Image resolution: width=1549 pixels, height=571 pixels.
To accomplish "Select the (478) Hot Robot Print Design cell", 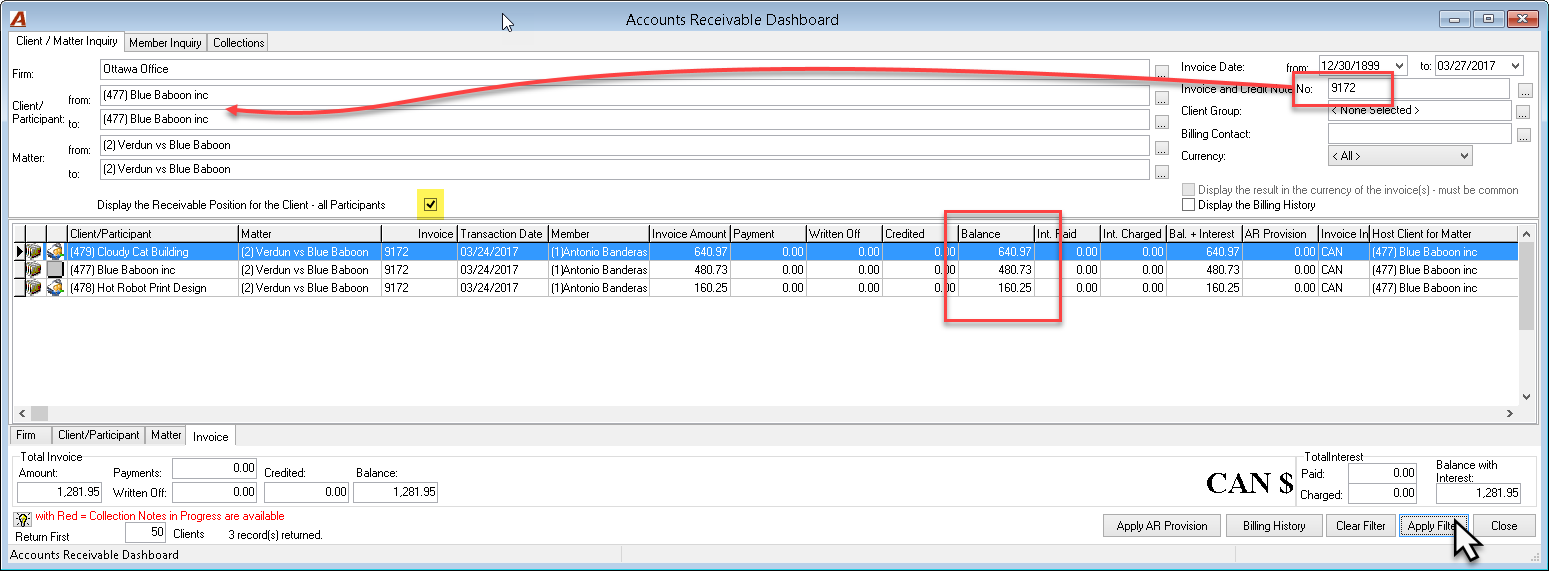I will coord(152,288).
